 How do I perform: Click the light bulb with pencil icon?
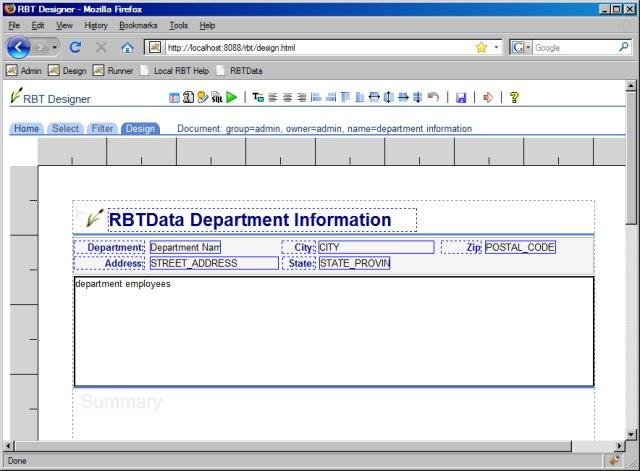[202, 97]
